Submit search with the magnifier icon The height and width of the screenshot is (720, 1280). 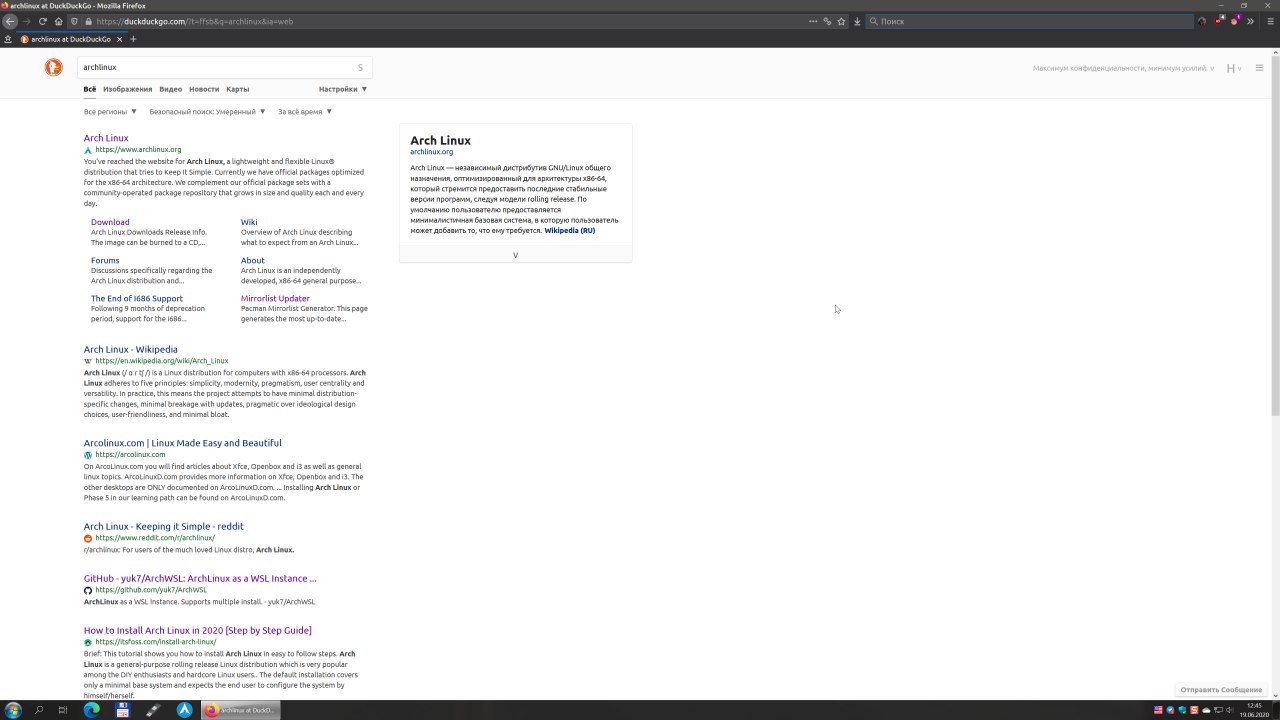360,67
